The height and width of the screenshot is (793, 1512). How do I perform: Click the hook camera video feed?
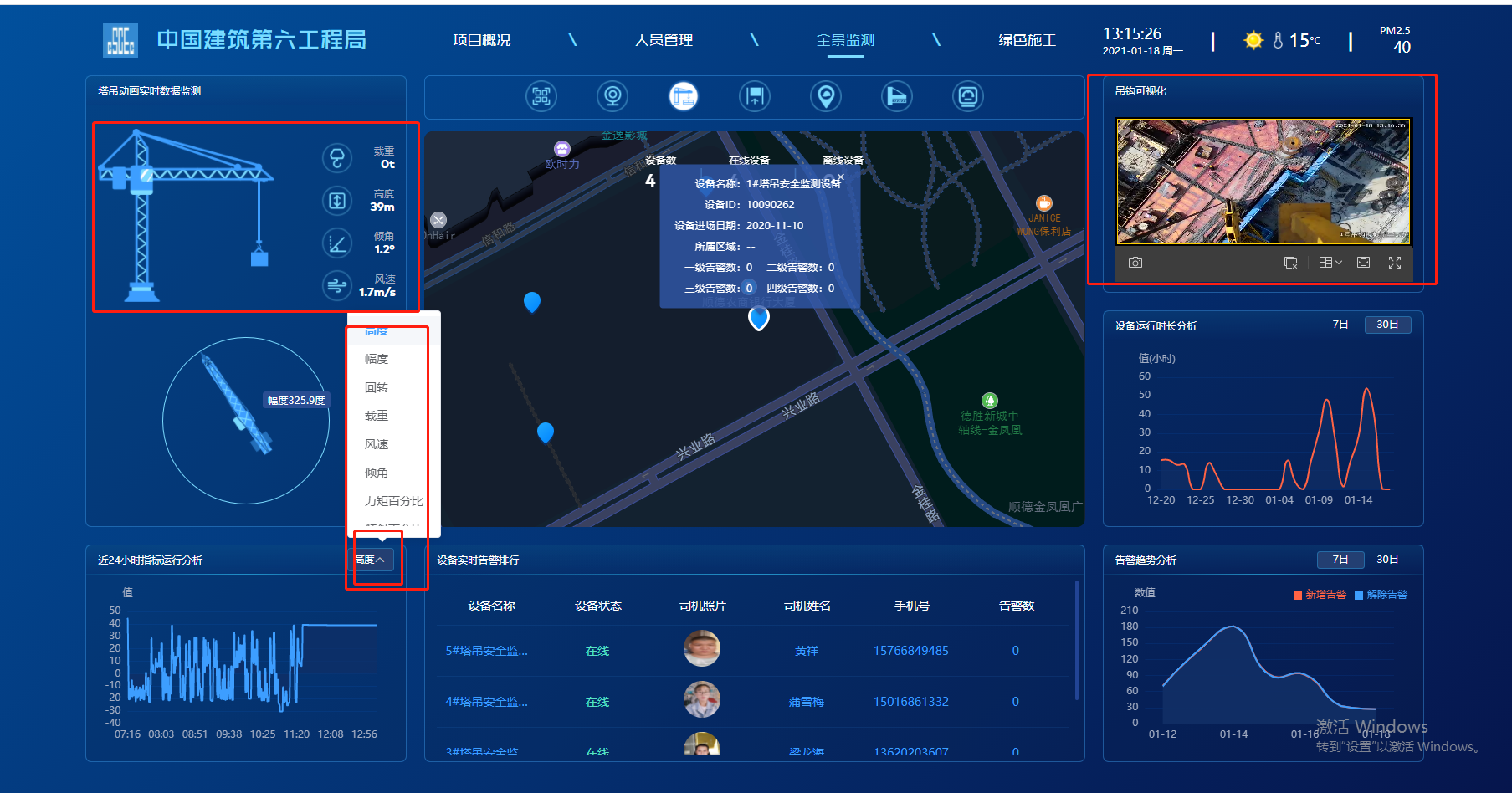click(1263, 182)
